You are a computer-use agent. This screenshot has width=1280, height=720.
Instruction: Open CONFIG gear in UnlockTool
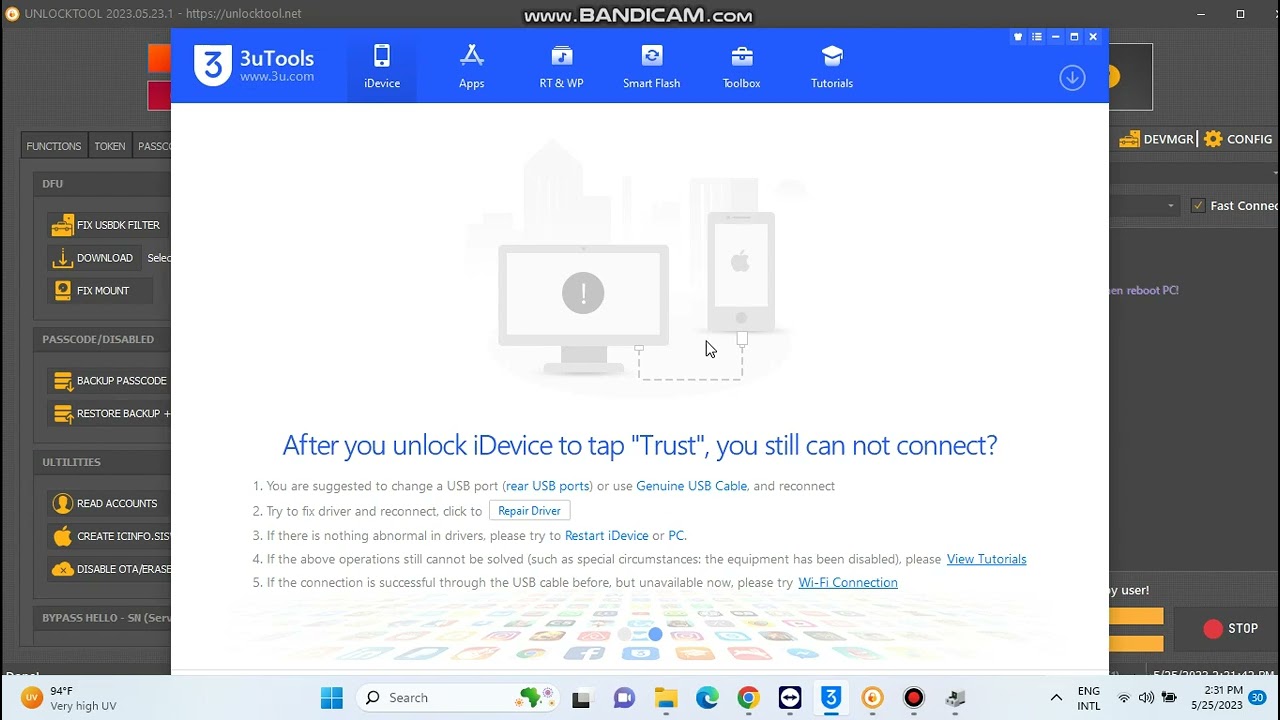pos(1238,139)
